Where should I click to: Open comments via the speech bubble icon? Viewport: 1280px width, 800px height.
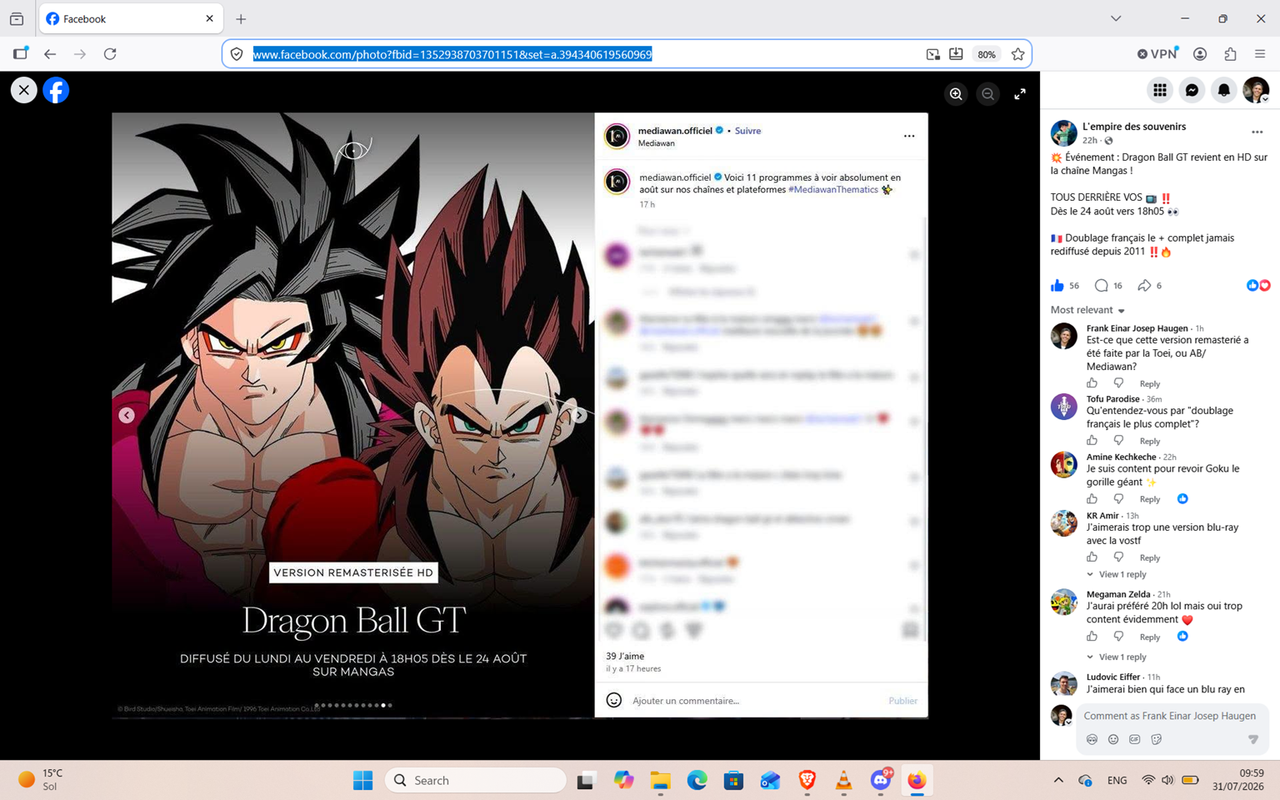tap(1102, 285)
